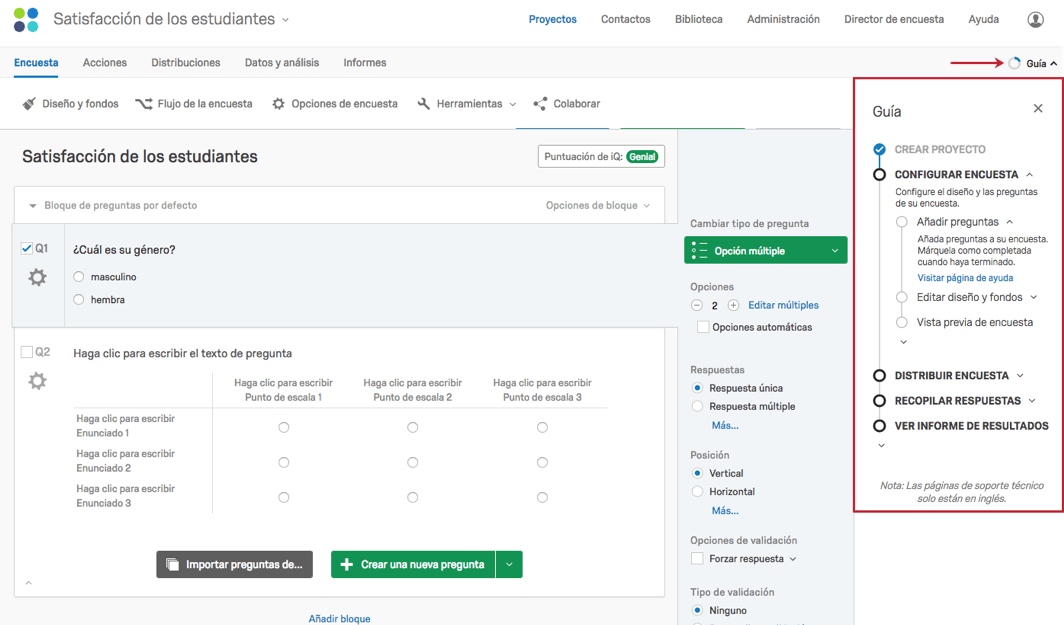The height and width of the screenshot is (625, 1064).
Task: Select Ninguno validation type radio
Action: 697,610
